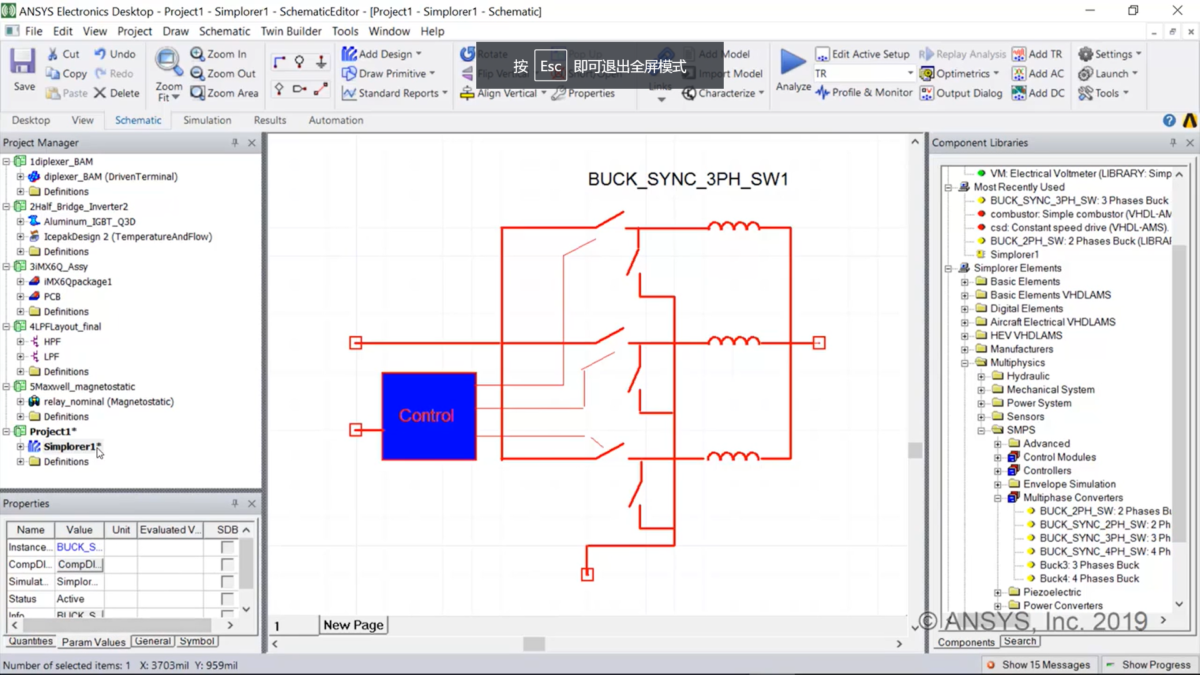Click the Properties table vertical scrollbar
The width and height of the screenshot is (1200, 675).
(x=246, y=569)
